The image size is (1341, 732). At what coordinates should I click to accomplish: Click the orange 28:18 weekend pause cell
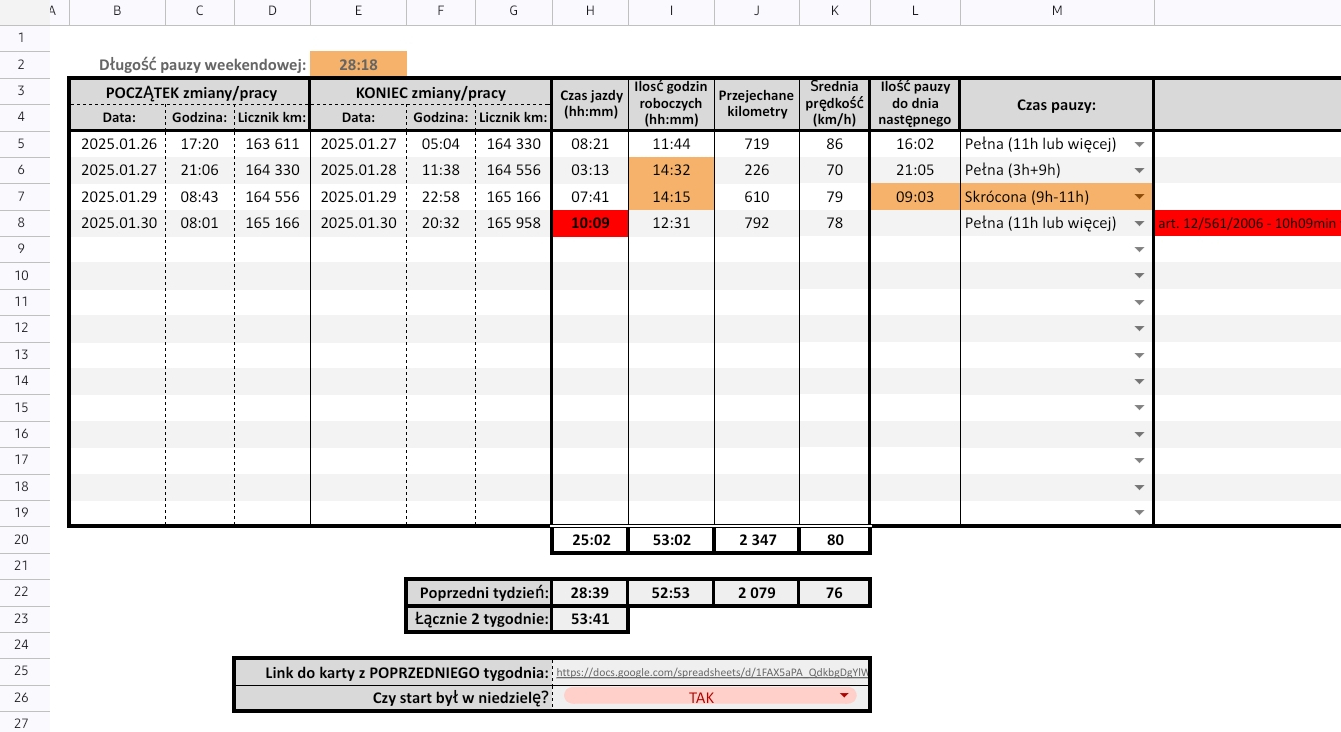coord(358,65)
